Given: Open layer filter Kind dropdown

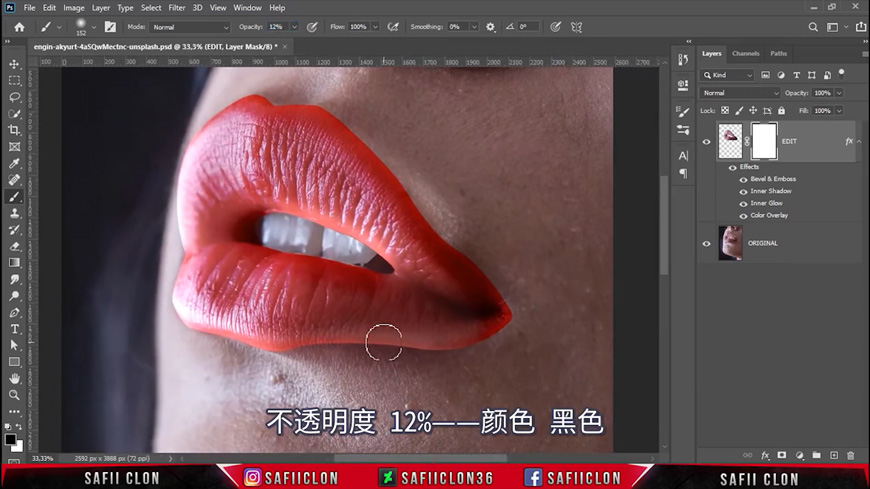Looking at the screenshot, I should 727,75.
